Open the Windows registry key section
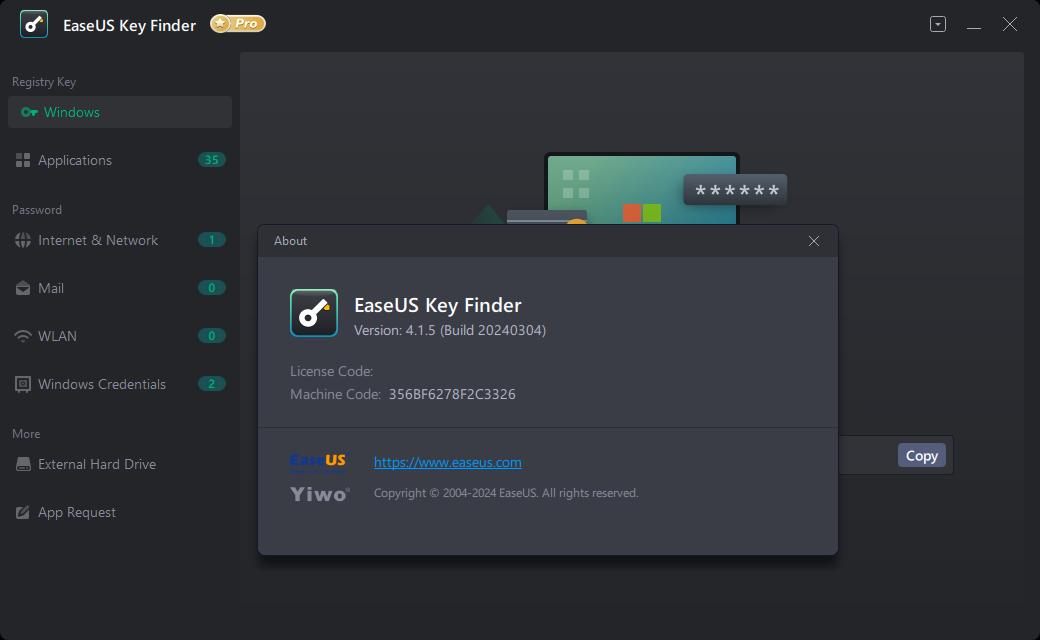 (120, 112)
